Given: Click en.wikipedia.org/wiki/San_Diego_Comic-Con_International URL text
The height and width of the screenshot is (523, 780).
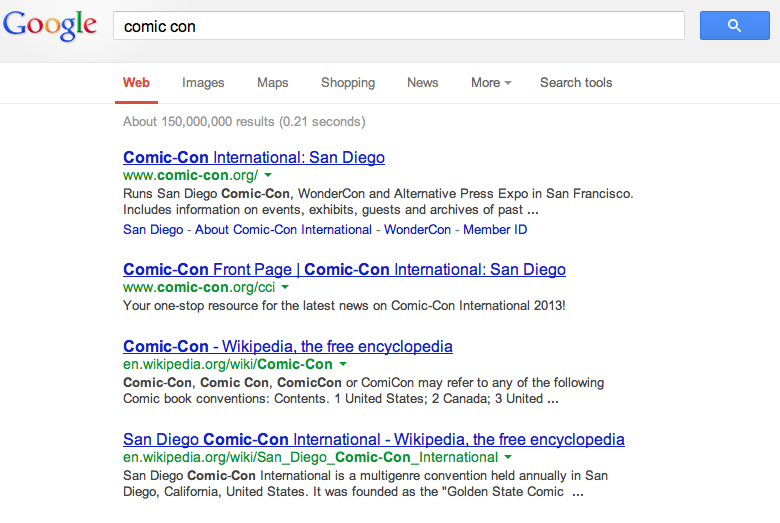Looking at the screenshot, I should (310, 457).
